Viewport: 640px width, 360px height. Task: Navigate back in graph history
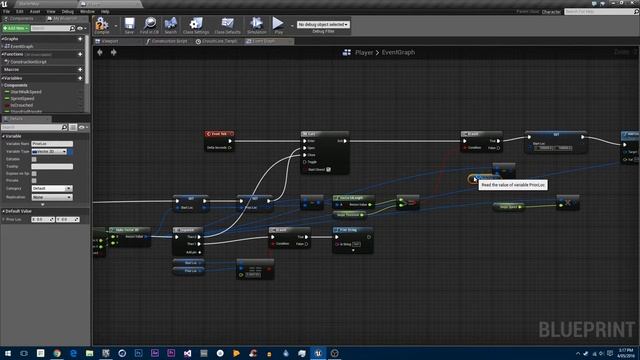click(100, 52)
